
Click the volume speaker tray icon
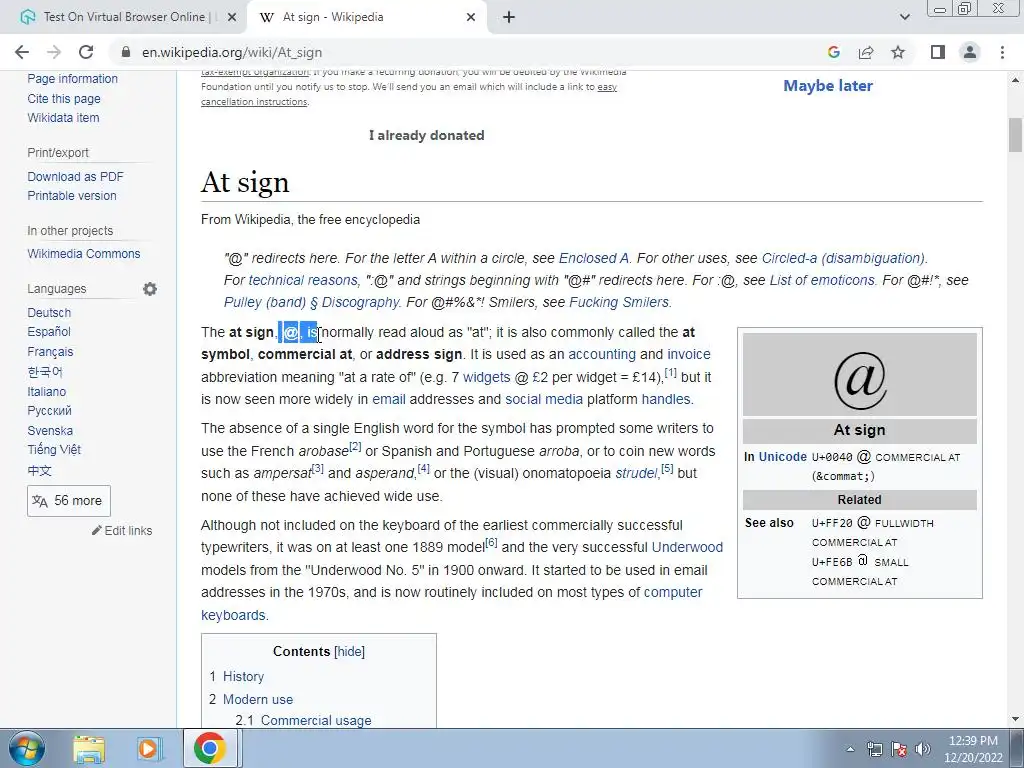coord(923,749)
